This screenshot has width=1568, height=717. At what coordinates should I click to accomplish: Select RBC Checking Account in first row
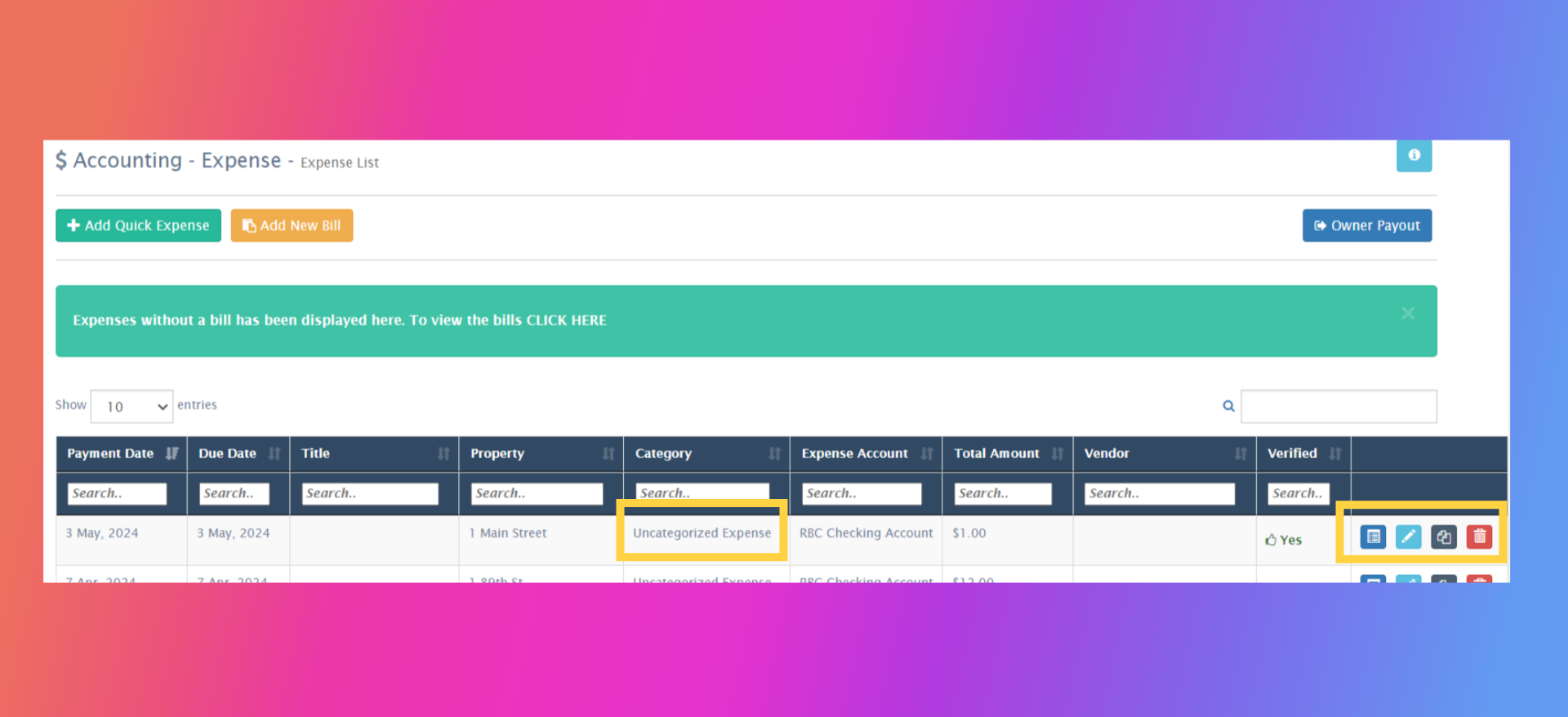coord(866,533)
